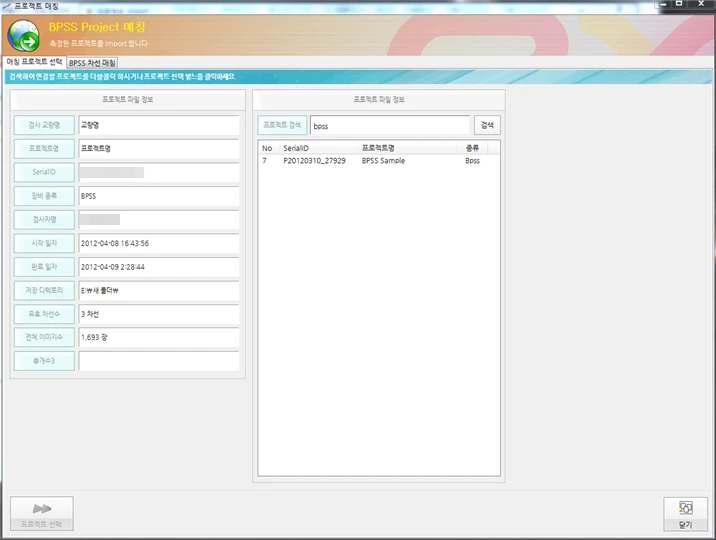Sort list by the No column header
Screen dimensions: 716x540
(x=267, y=148)
